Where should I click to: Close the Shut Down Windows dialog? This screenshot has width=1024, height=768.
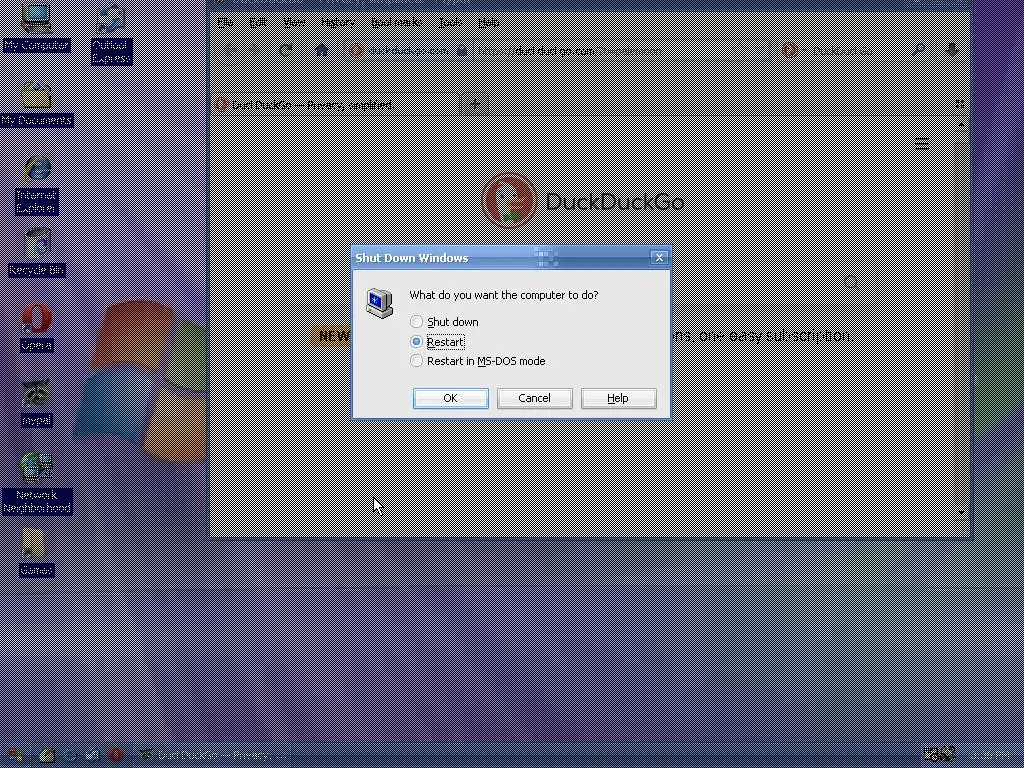[x=659, y=258]
